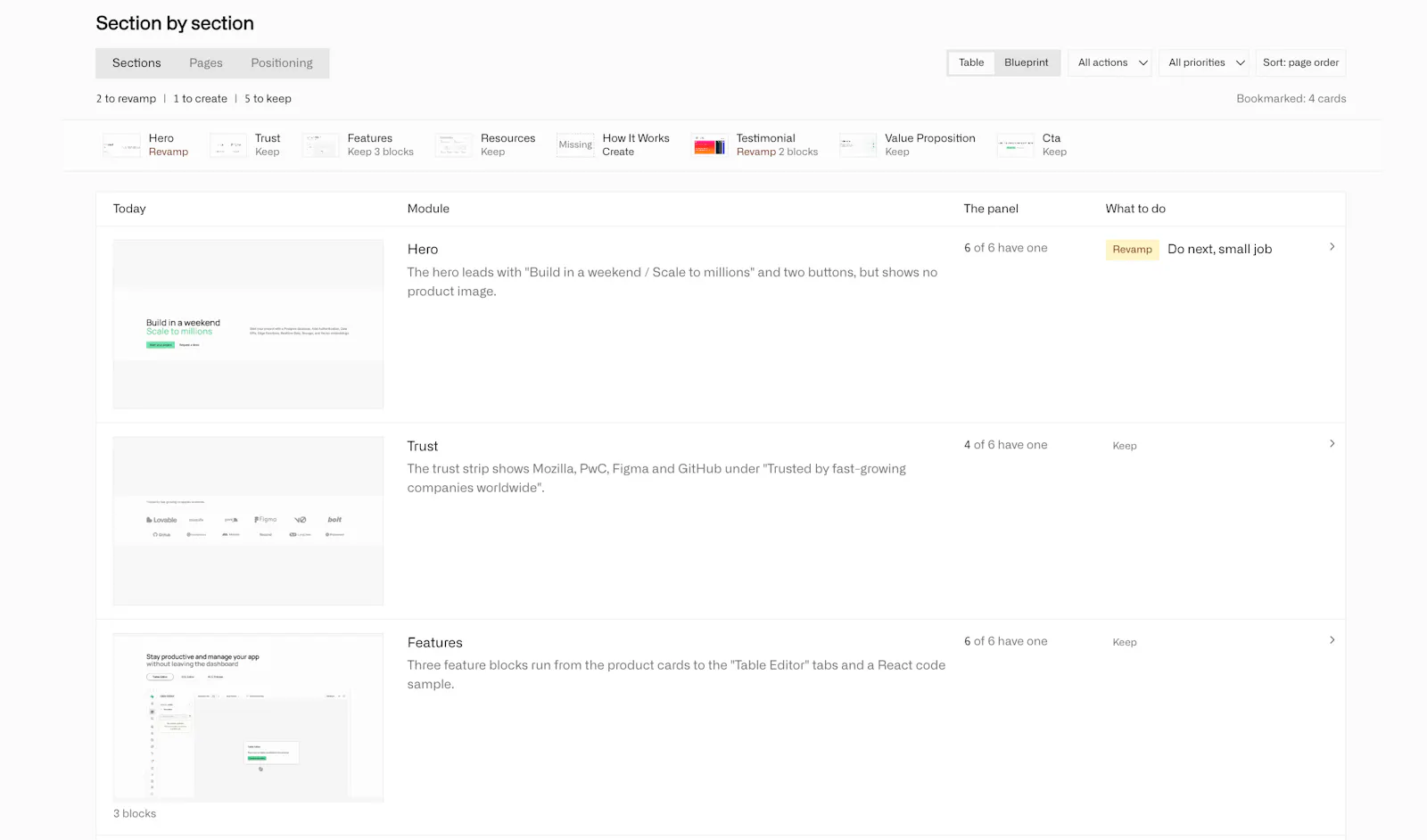Screen dimensions: 1427x840
Task: Click the Hero section chip thumbnail
Action: (x=122, y=145)
